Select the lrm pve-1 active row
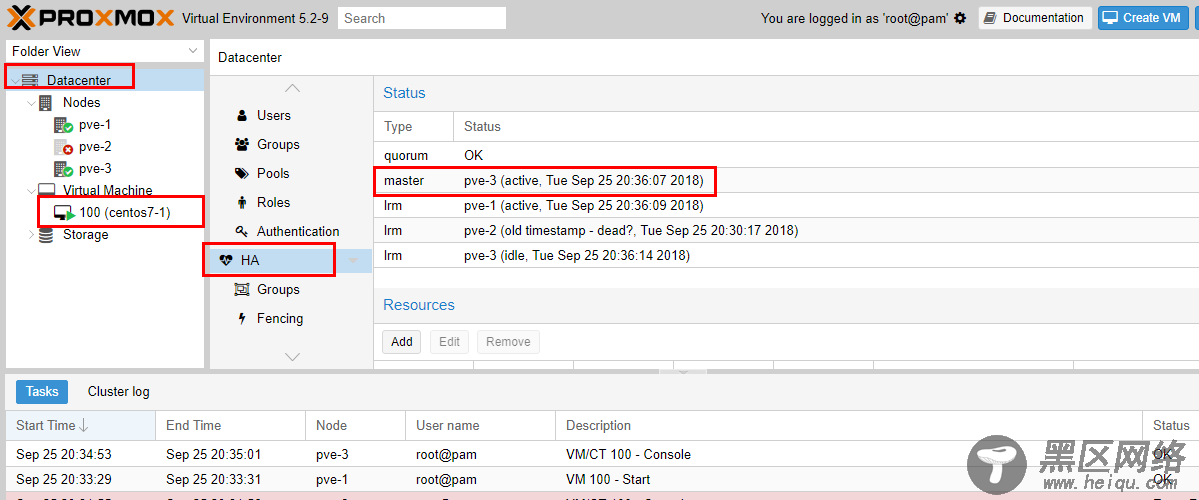Image resolution: width=1199 pixels, height=500 pixels. [x=786, y=206]
